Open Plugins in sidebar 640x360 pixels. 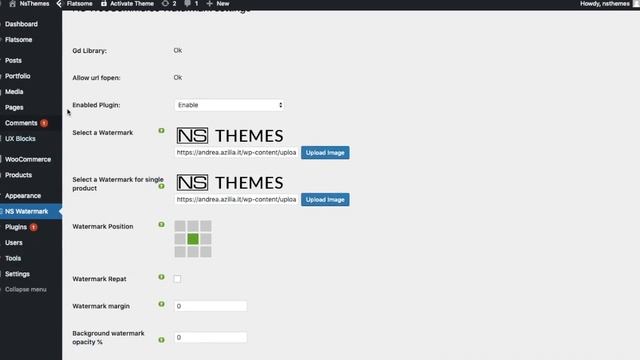pyautogui.click(x=16, y=227)
